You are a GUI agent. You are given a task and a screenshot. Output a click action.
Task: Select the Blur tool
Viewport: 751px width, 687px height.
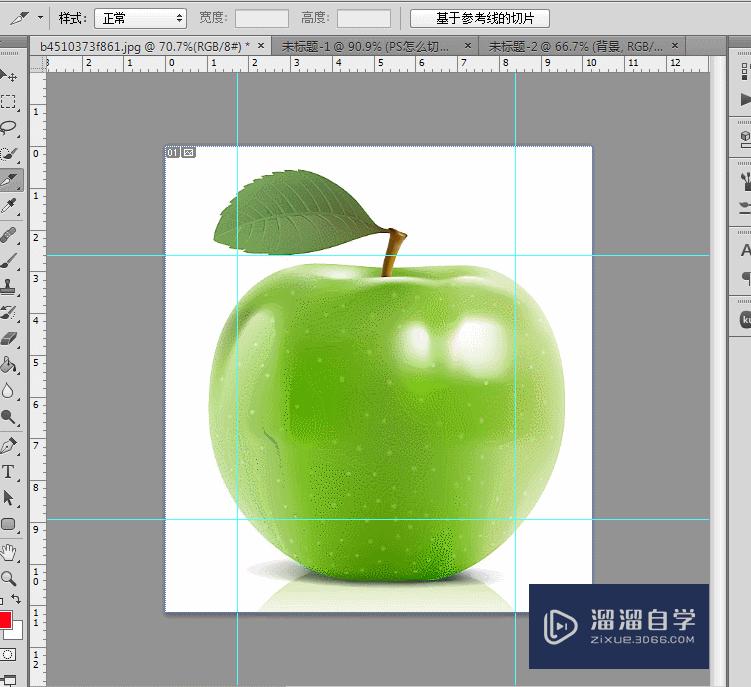[8, 391]
